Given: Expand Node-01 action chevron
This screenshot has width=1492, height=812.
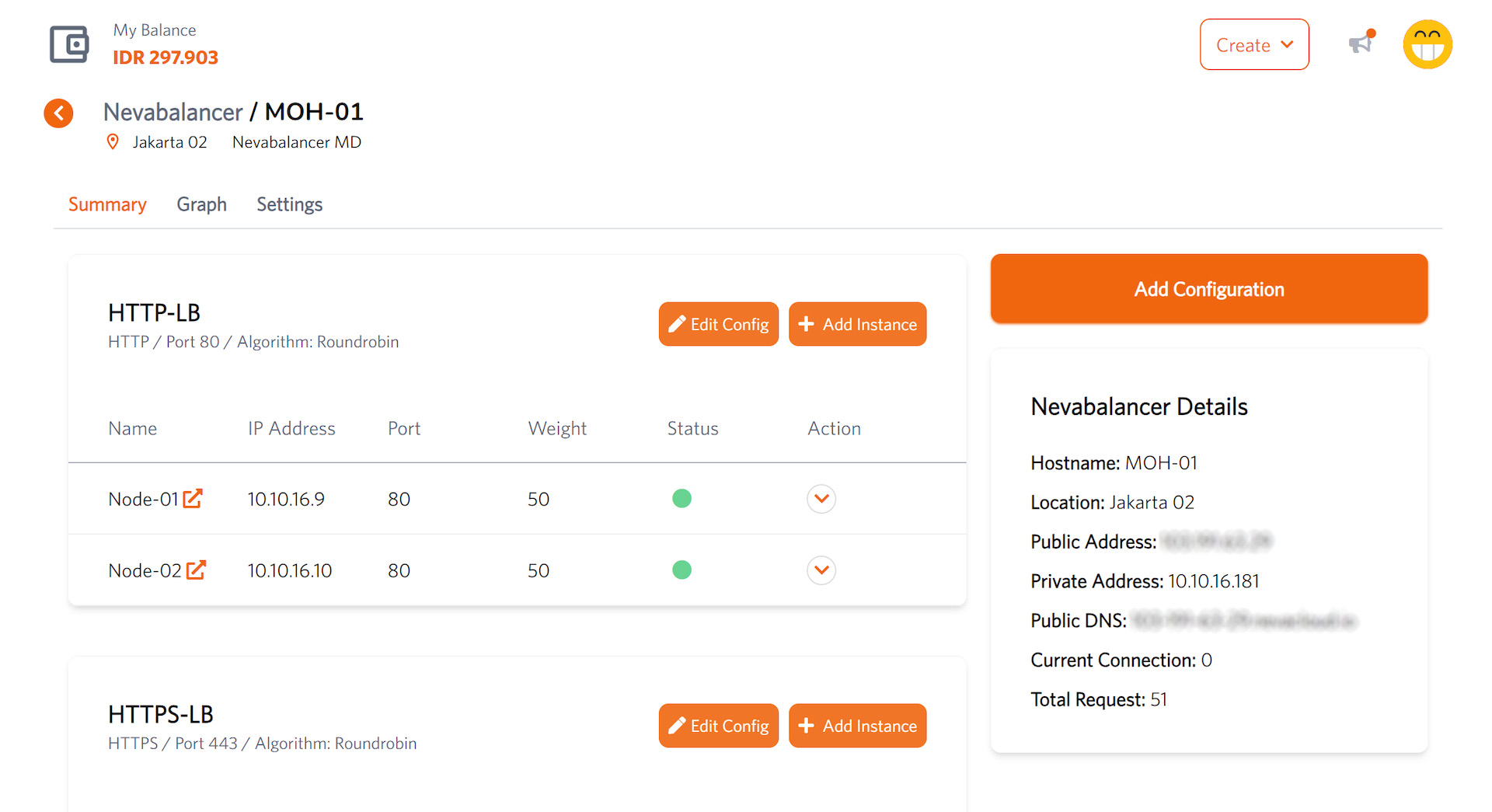Looking at the screenshot, I should coord(821,499).
